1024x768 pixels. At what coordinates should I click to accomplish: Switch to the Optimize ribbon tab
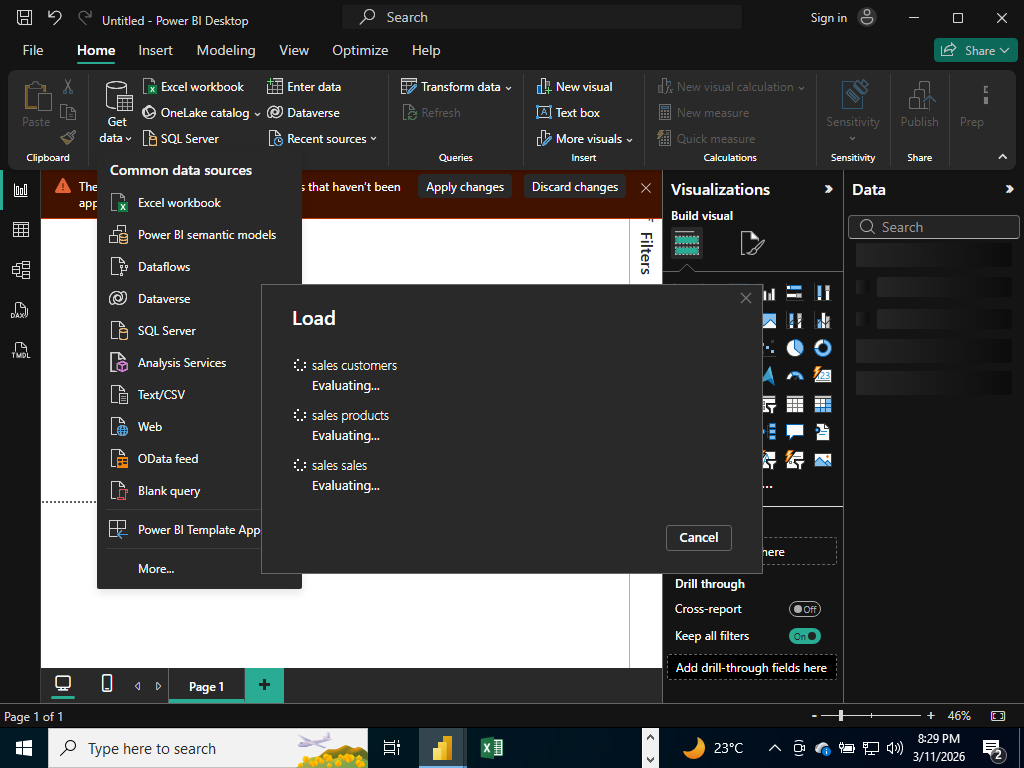[360, 50]
